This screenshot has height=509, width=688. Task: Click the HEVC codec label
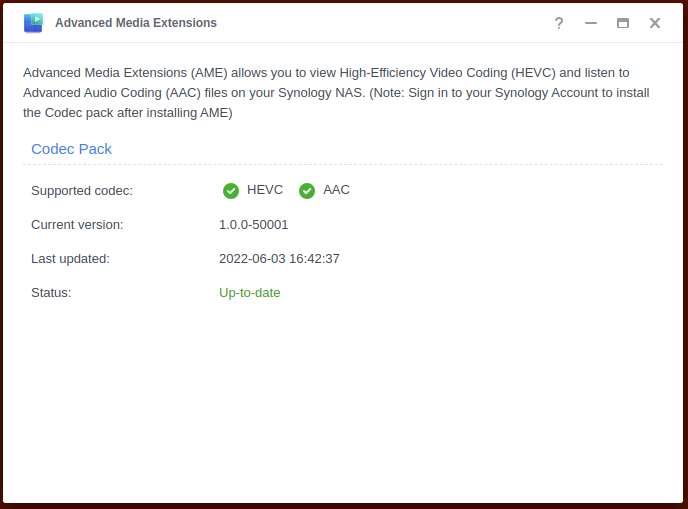pos(265,190)
